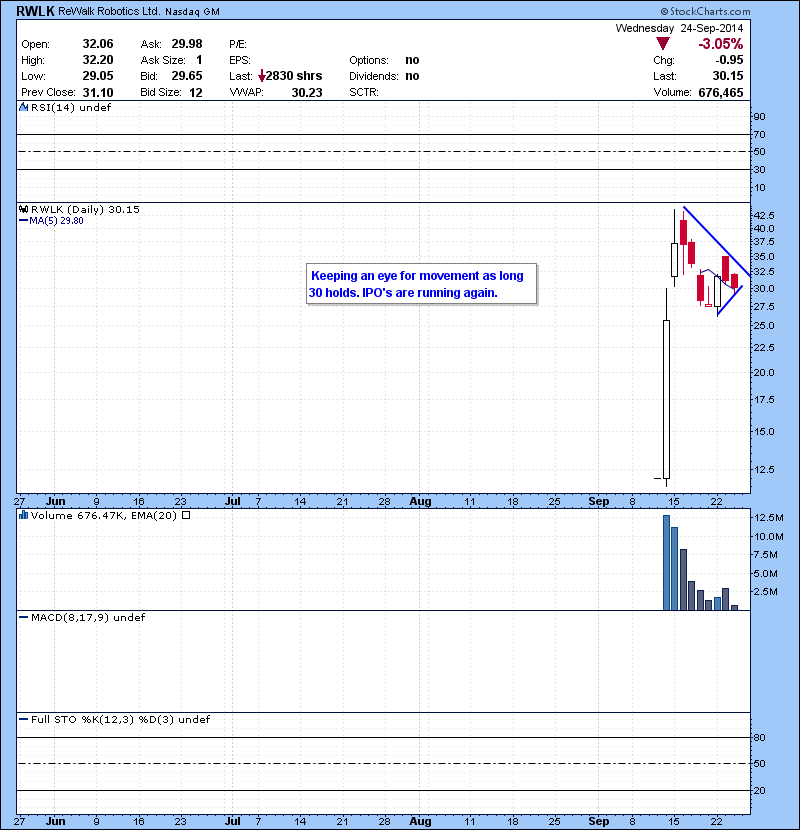Click the line marker before MACD(8,17,9)
Screen dimensions: 800x830
(x=23, y=617)
